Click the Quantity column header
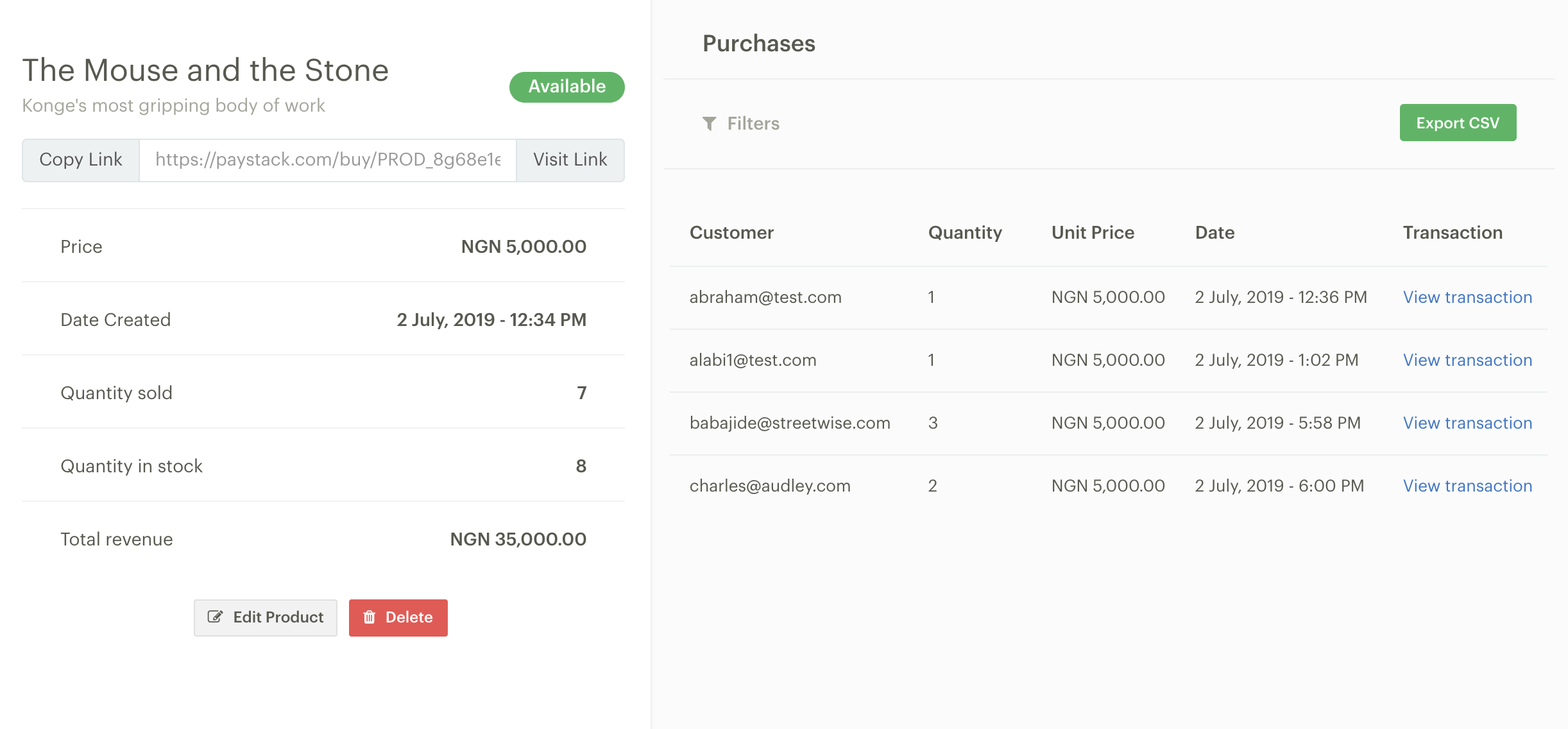The width and height of the screenshot is (1568, 729). pos(965,232)
